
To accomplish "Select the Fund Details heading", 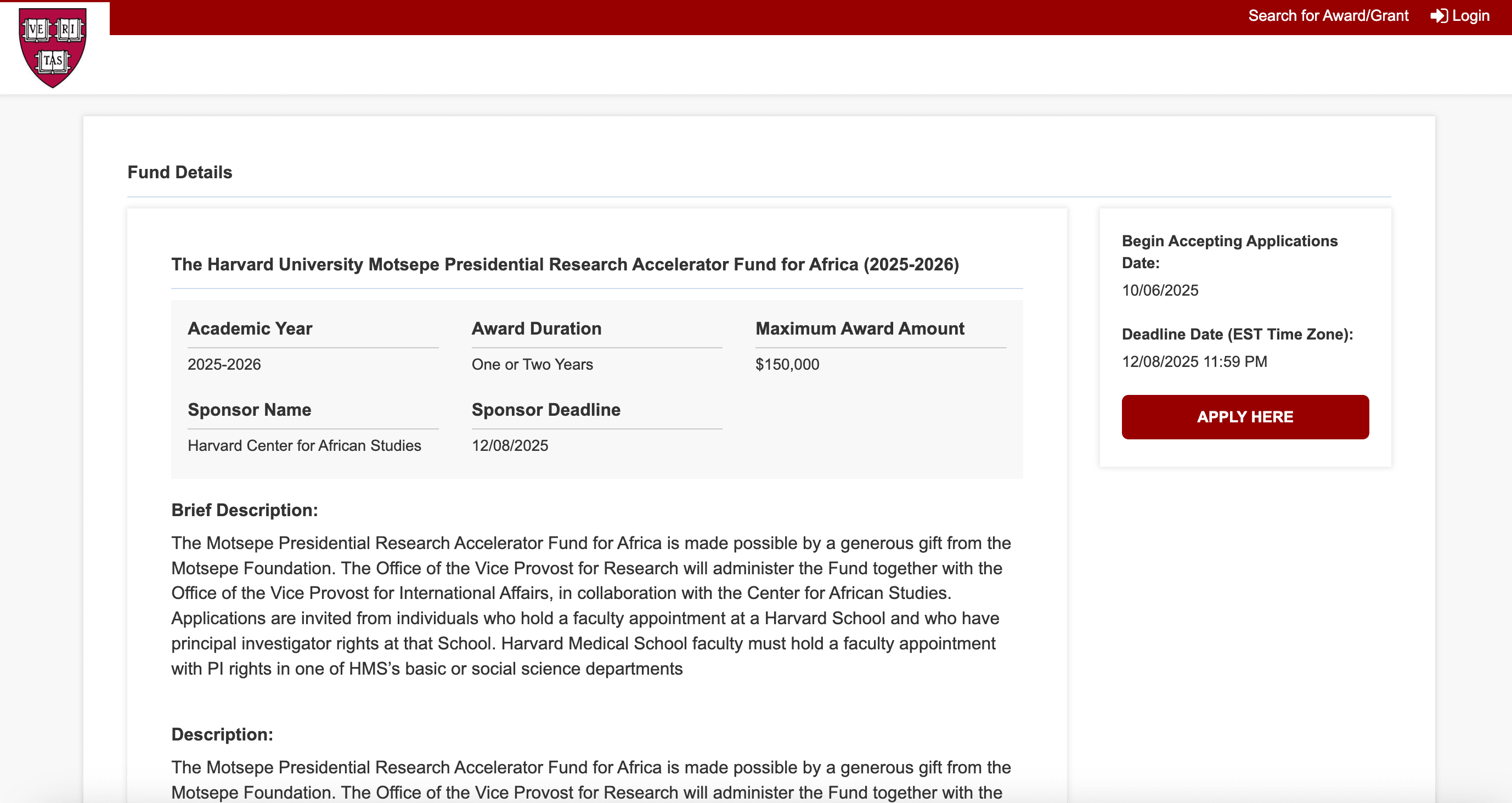I will coord(179,172).
